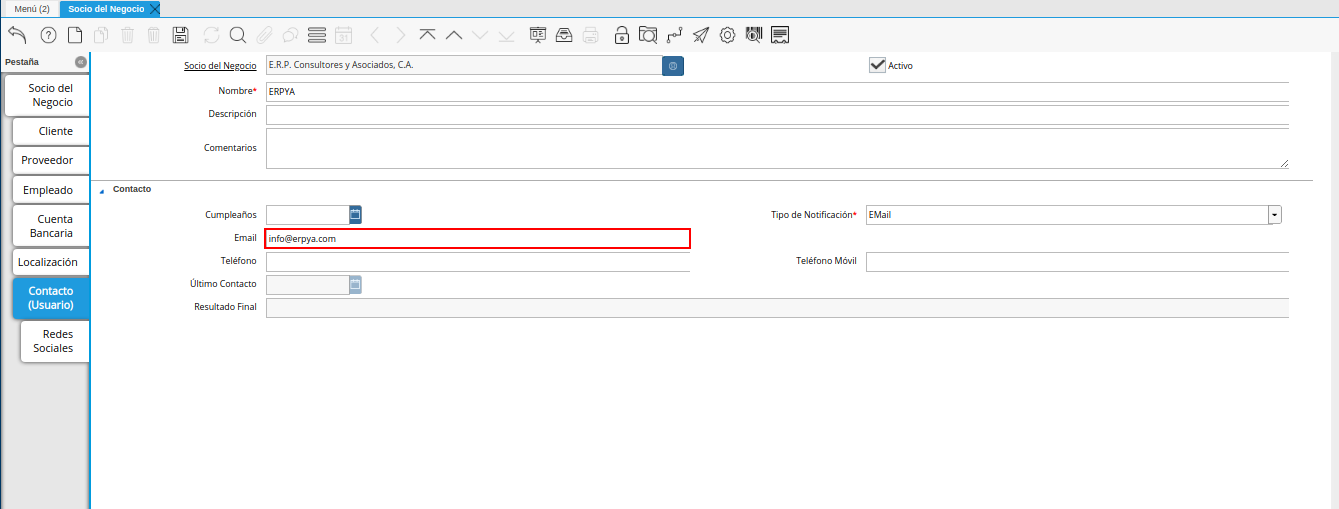Open the Último Contacto calendar picker
Screen dimensions: 1339x509
[355, 285]
